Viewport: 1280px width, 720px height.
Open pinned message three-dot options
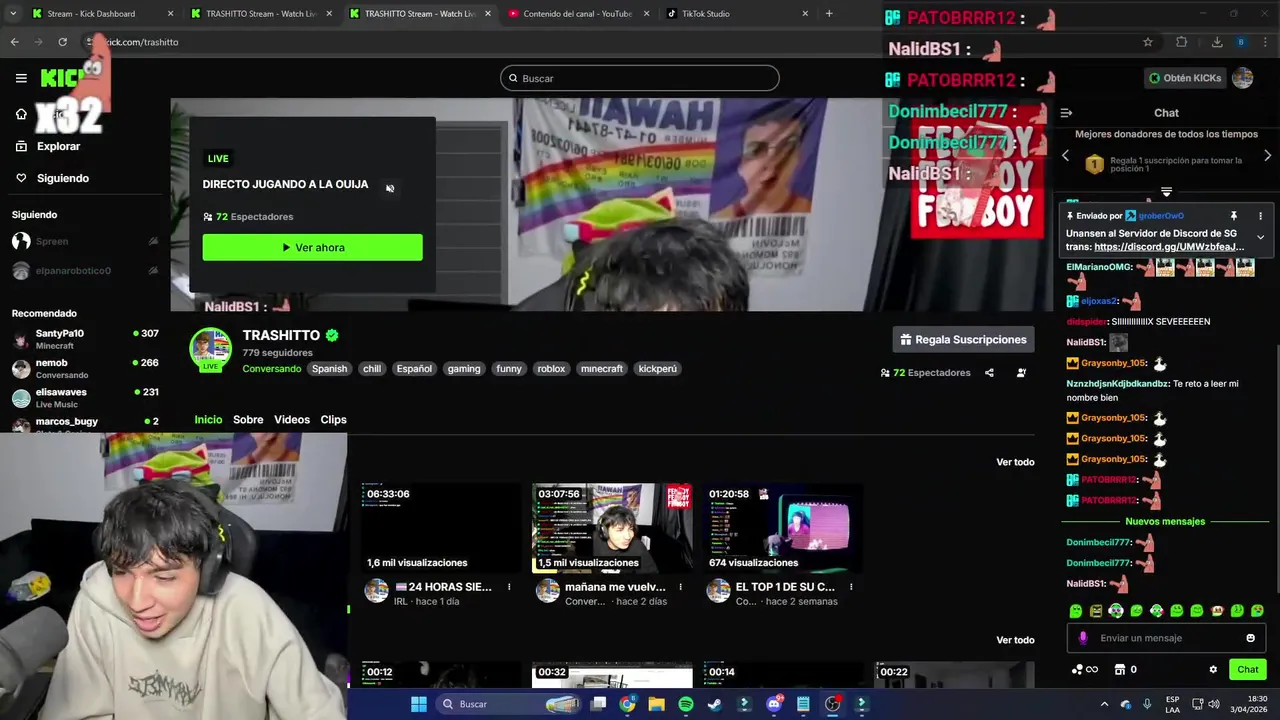pyautogui.click(x=1260, y=216)
